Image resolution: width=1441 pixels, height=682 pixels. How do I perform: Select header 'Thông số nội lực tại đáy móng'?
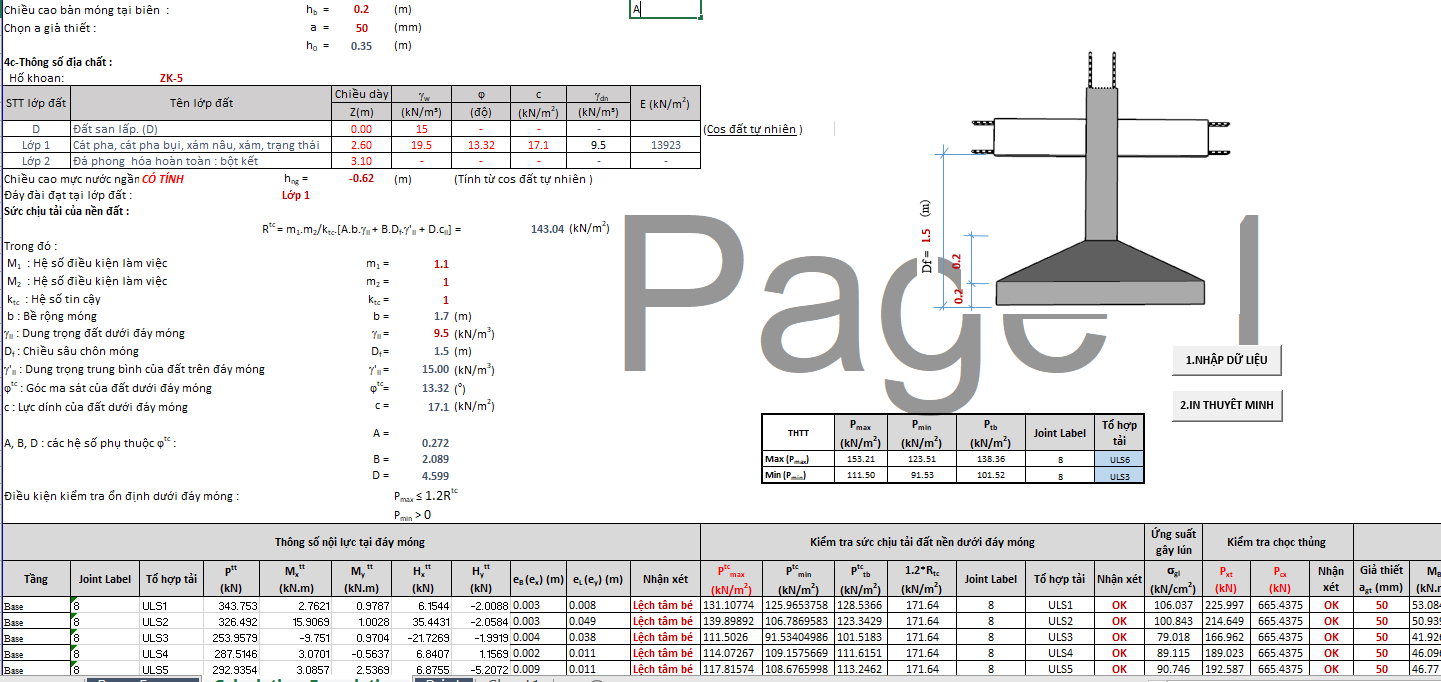click(x=350, y=542)
